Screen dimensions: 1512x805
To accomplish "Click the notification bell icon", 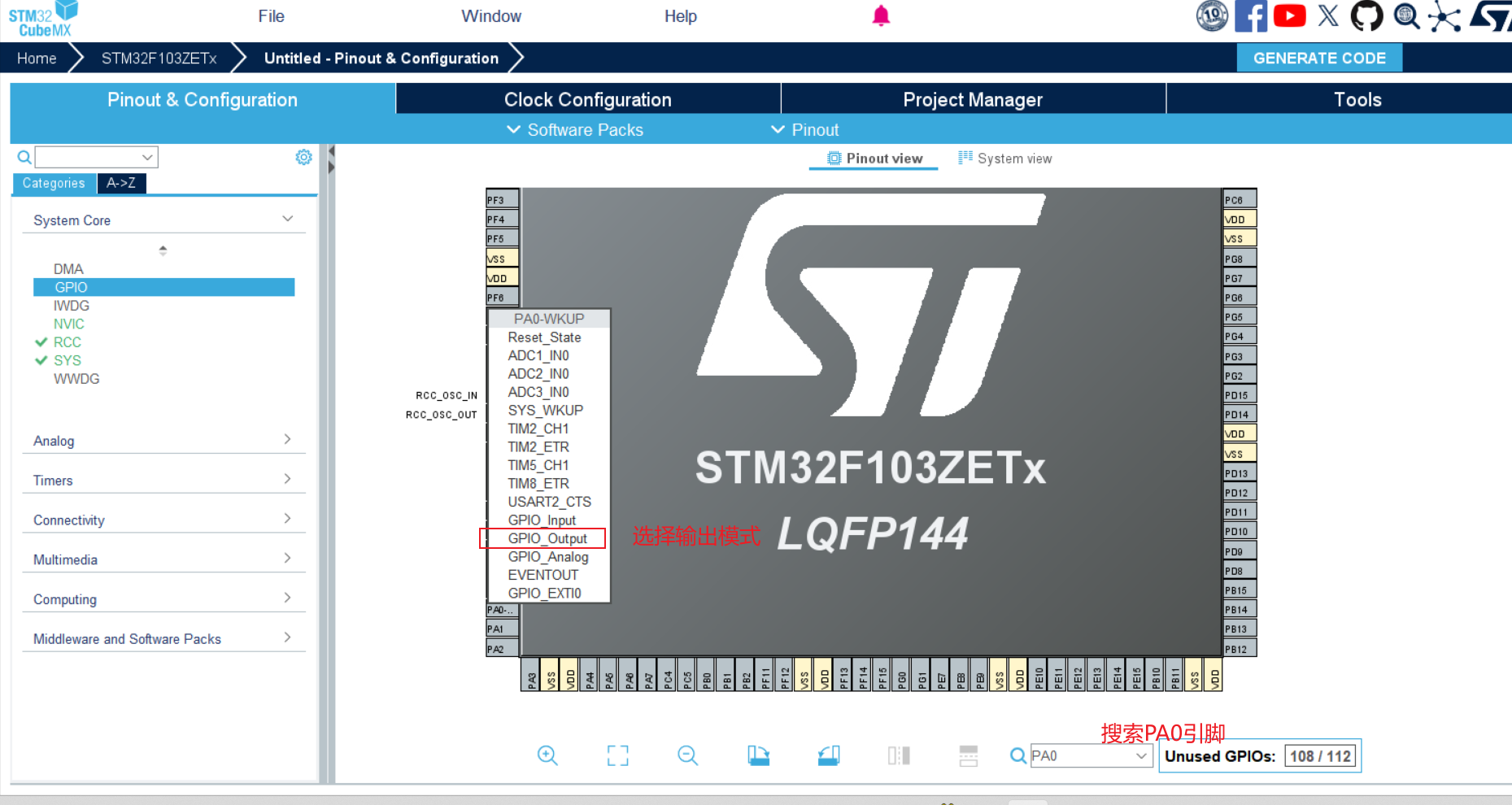I will tap(881, 15).
